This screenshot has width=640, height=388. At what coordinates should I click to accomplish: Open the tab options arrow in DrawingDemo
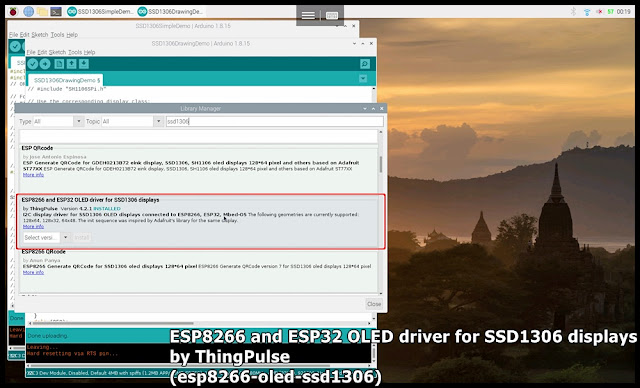tap(363, 79)
